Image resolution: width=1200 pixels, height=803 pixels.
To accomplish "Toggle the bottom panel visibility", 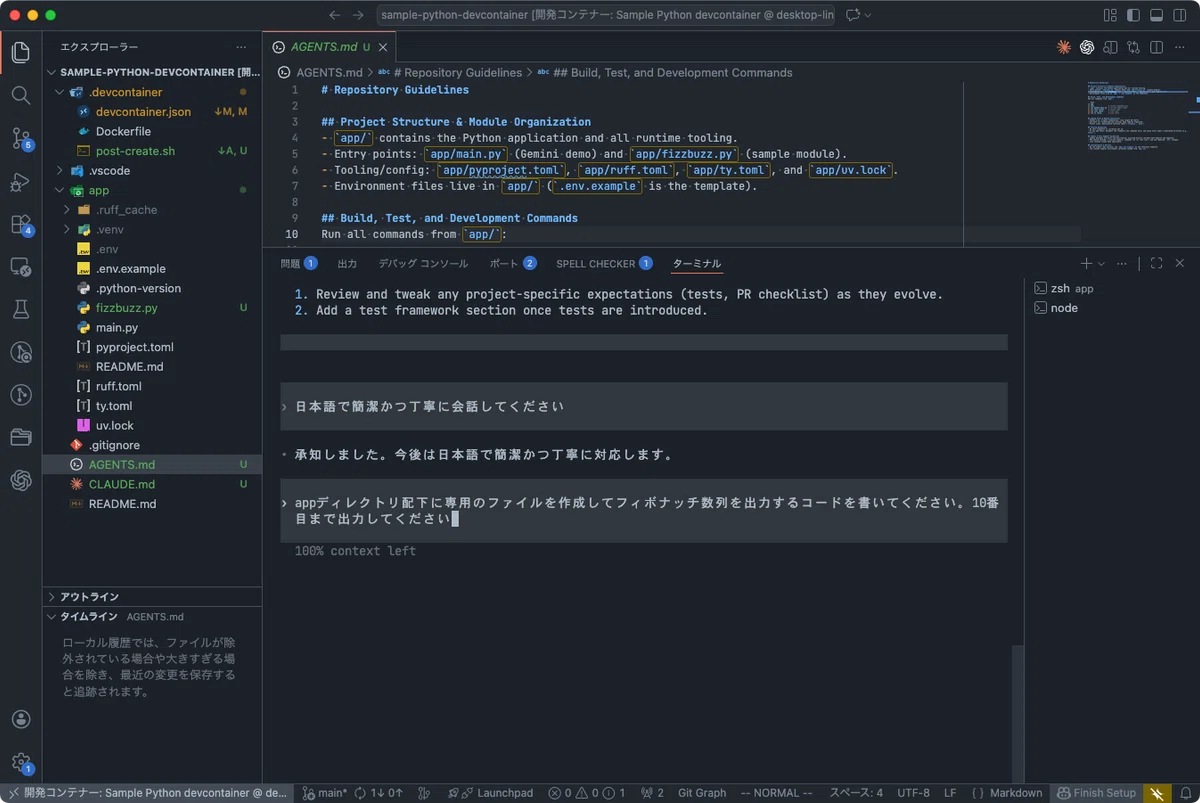I will [1156, 15].
